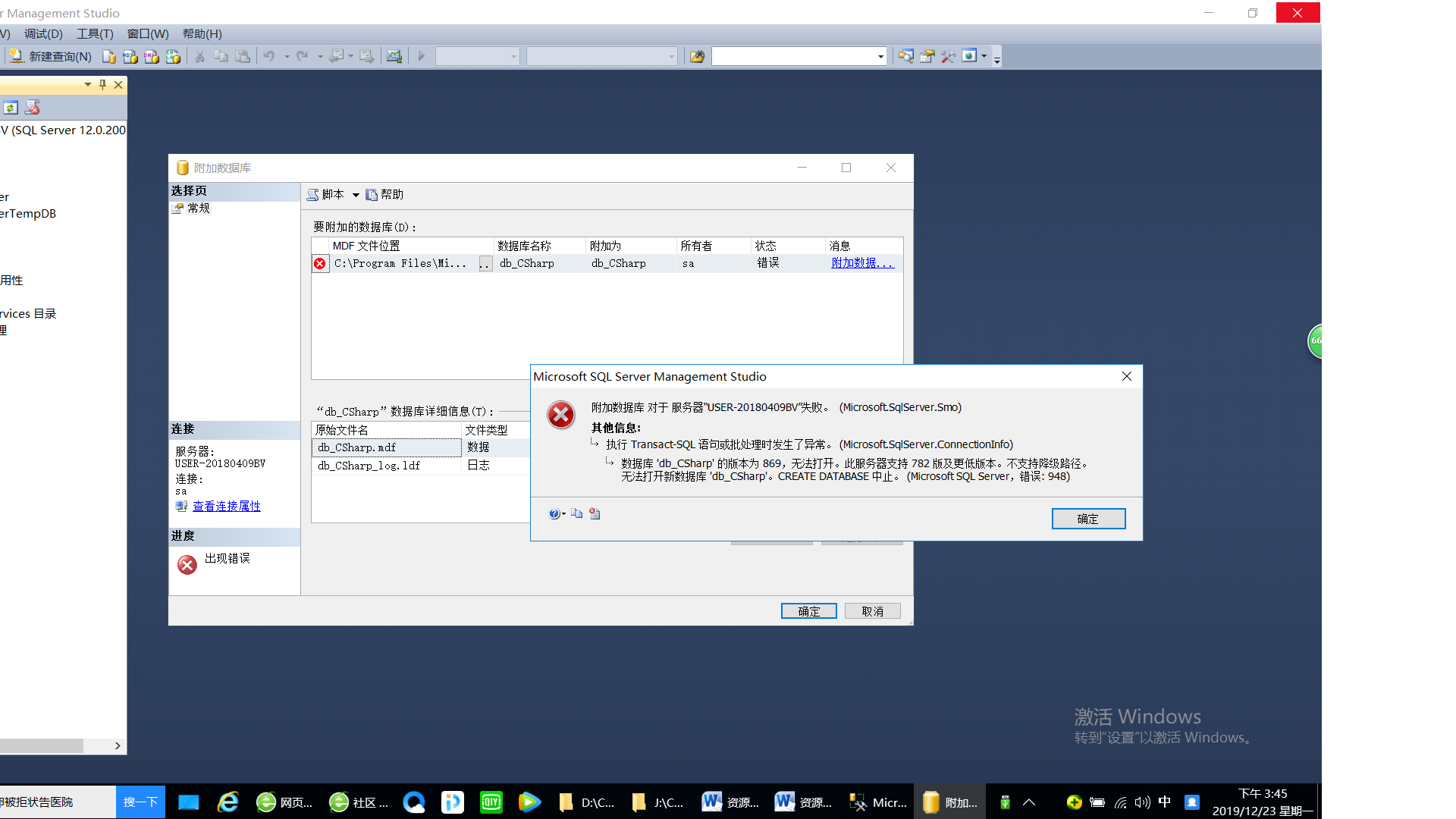Click OK (确定) in the error message dialog
This screenshot has width=1456, height=819.
(1088, 519)
